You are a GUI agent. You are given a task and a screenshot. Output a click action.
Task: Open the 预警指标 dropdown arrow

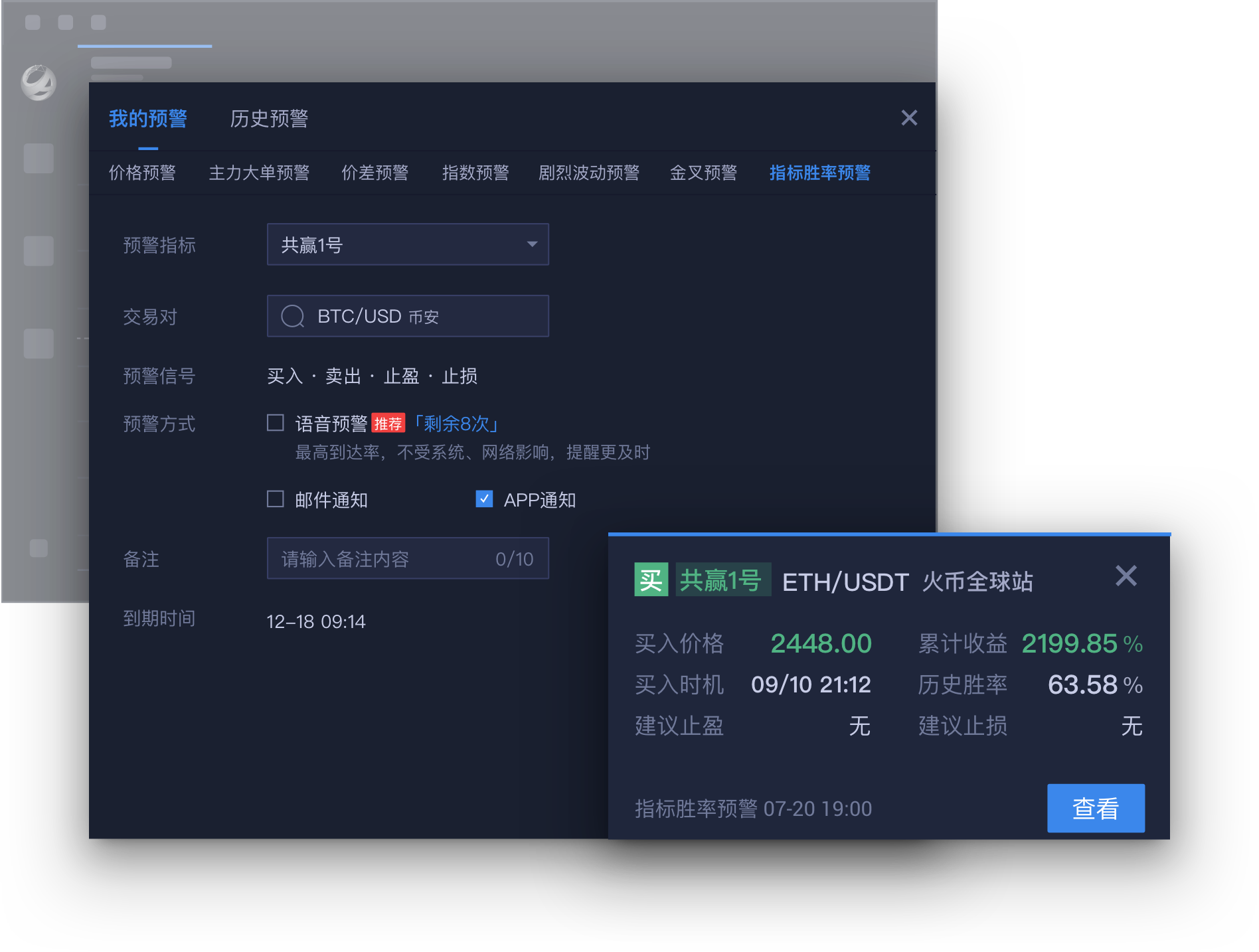click(532, 244)
